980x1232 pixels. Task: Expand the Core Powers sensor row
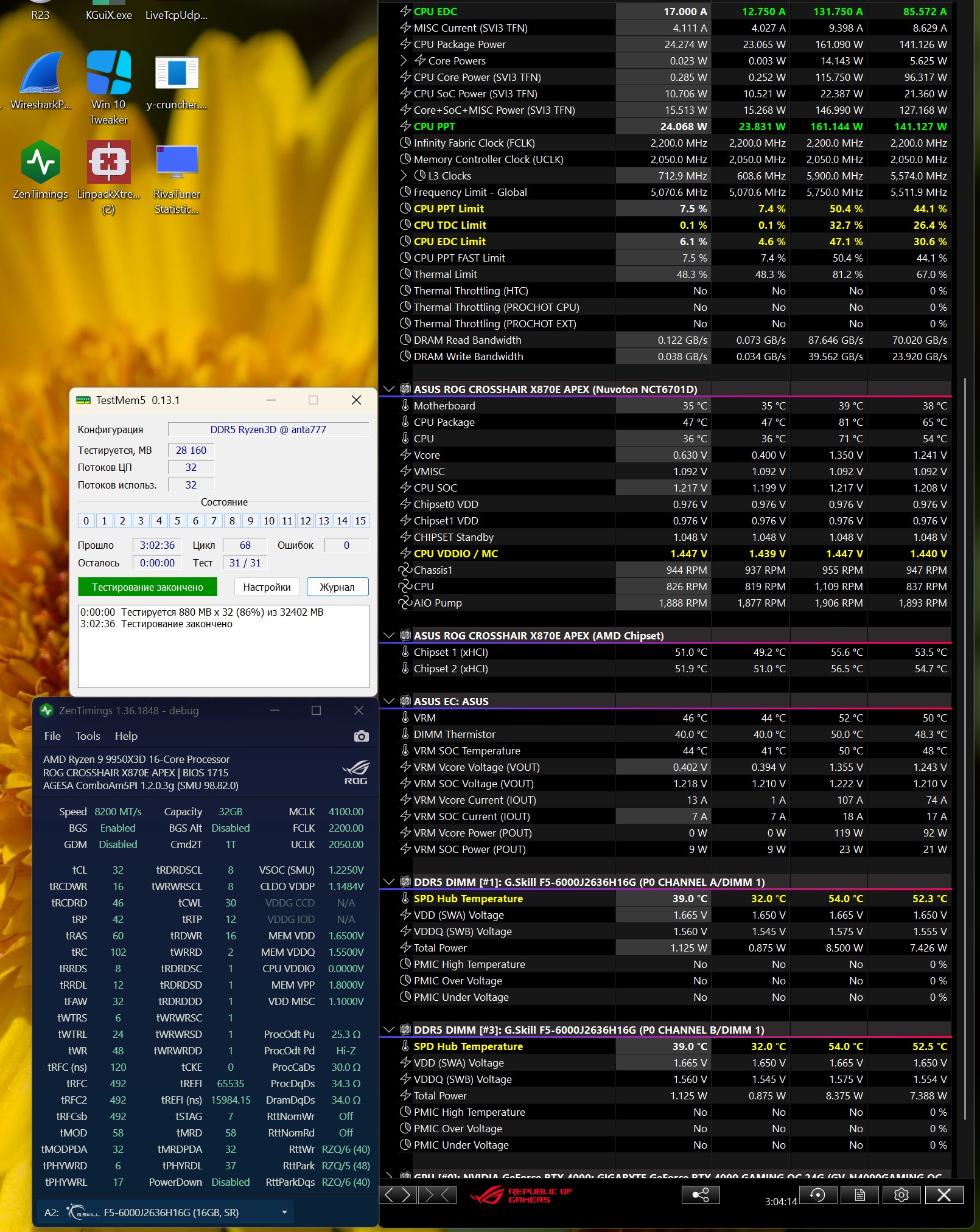click(404, 61)
